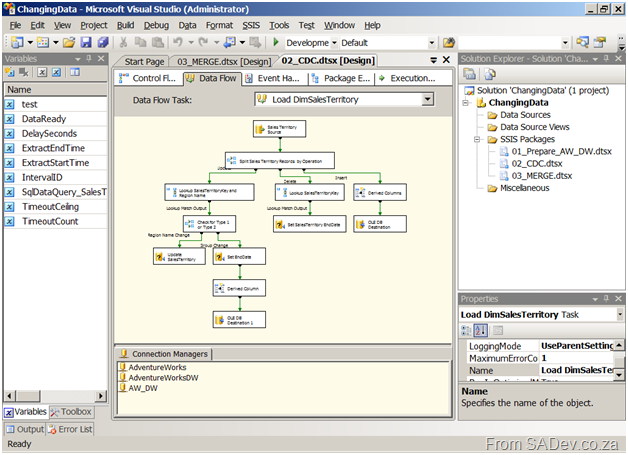Click the Save toolbar icon
Screen dimensions: 628x455
click(x=86, y=42)
